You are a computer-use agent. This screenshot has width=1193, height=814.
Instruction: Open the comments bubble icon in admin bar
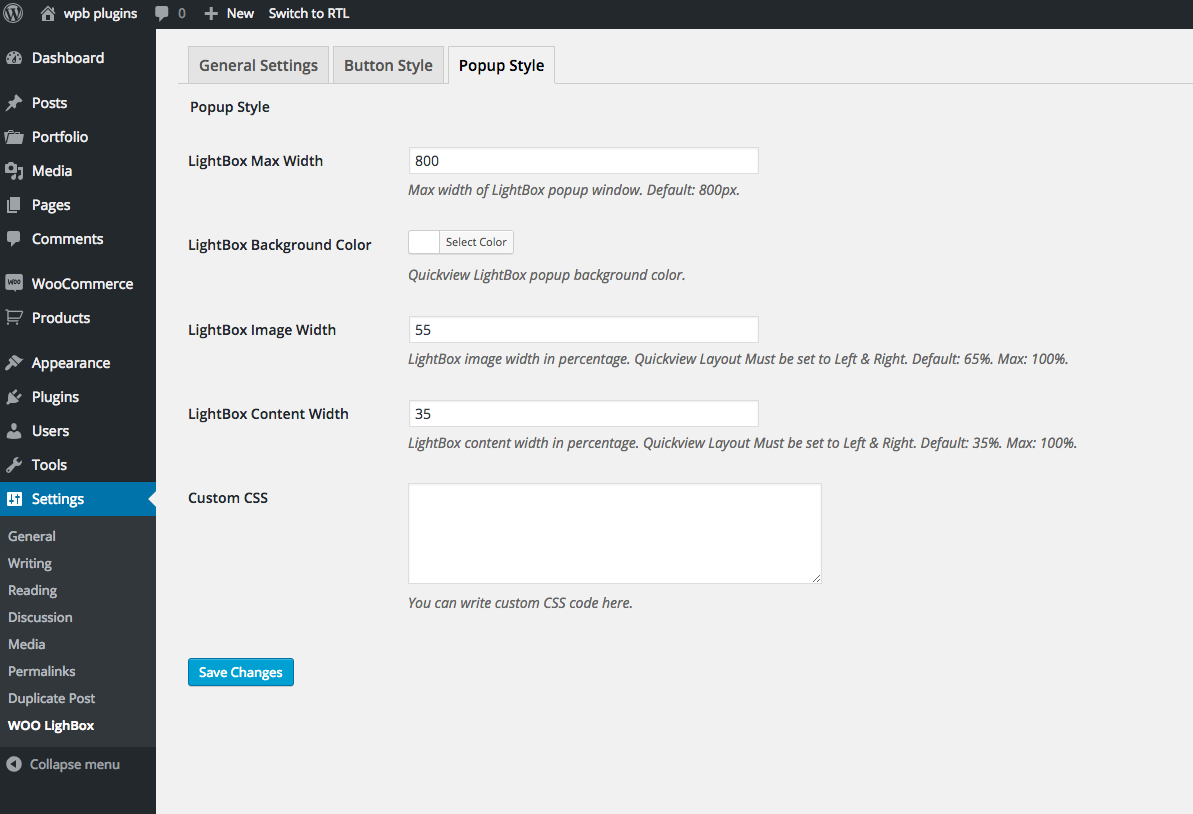coord(163,14)
